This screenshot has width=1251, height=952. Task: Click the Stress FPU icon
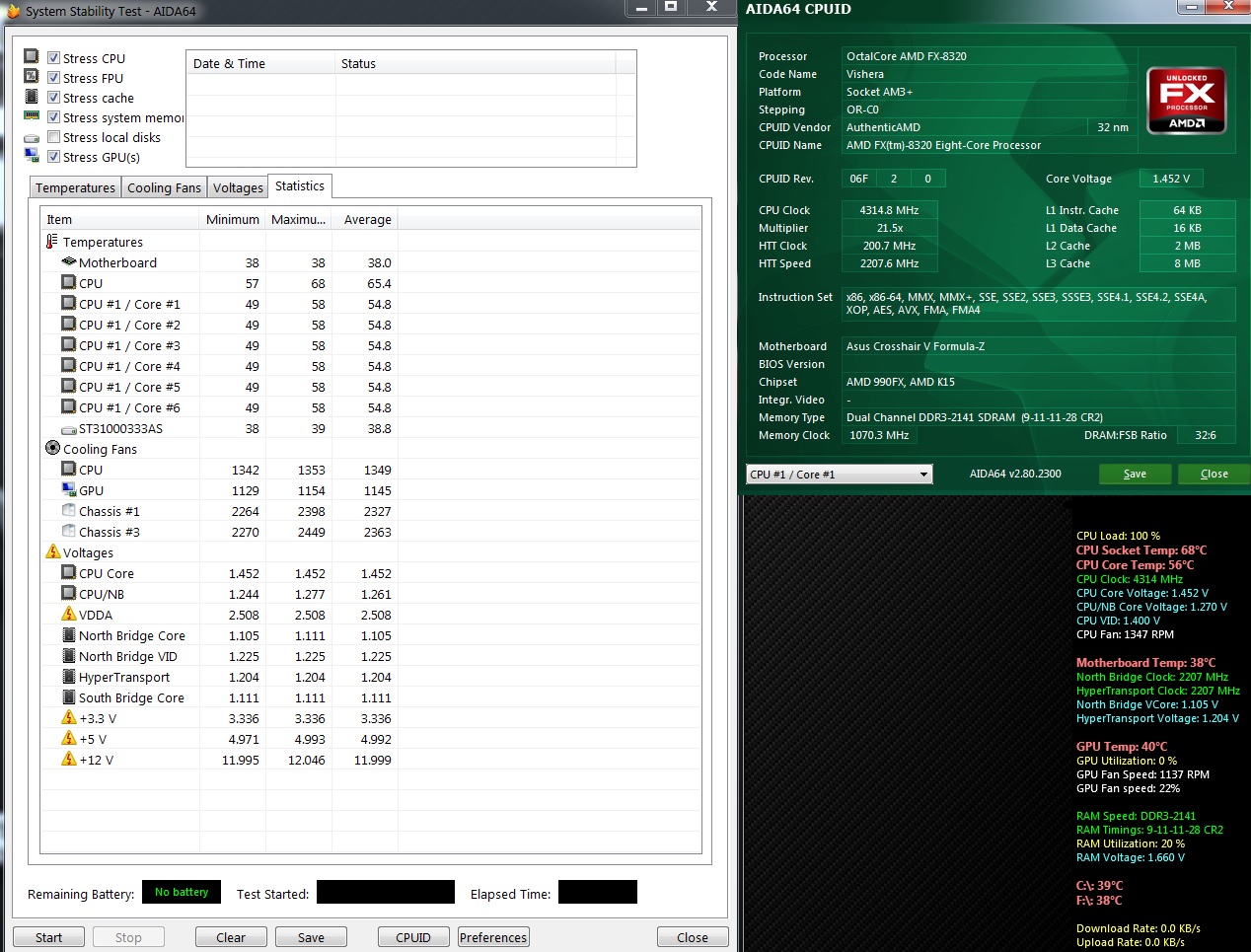pos(31,77)
